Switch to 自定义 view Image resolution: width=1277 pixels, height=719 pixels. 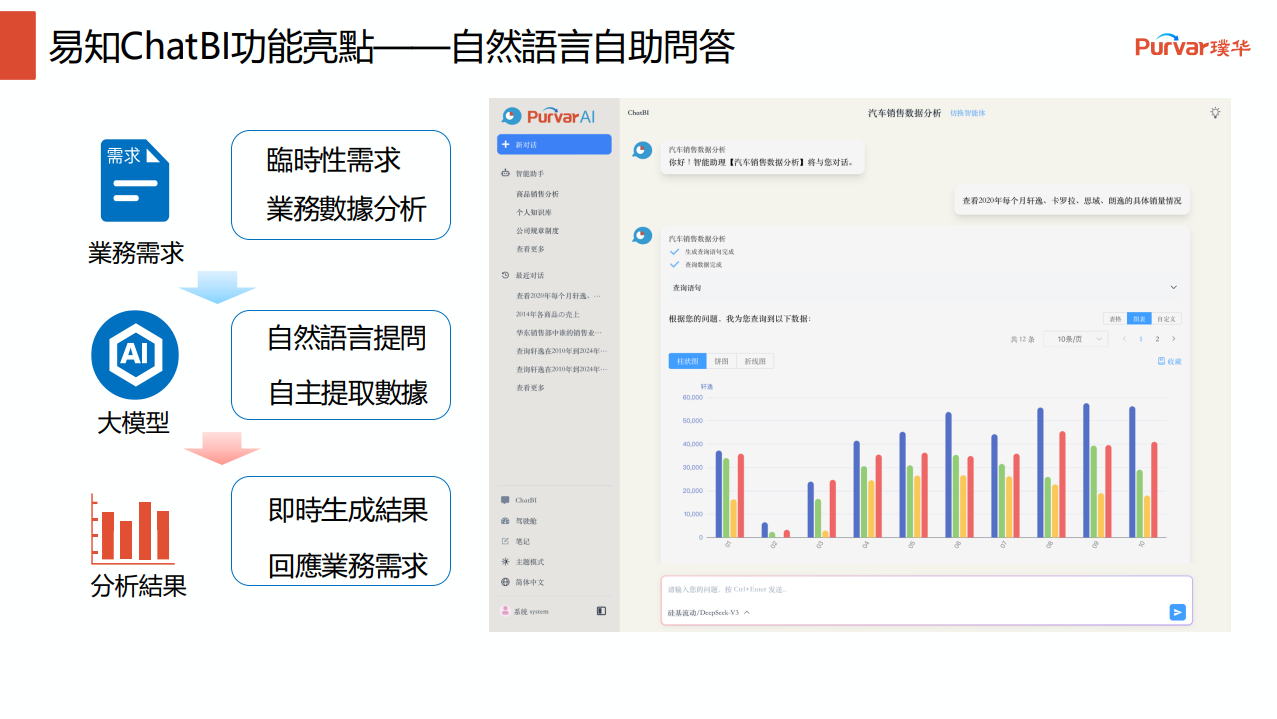(1167, 319)
